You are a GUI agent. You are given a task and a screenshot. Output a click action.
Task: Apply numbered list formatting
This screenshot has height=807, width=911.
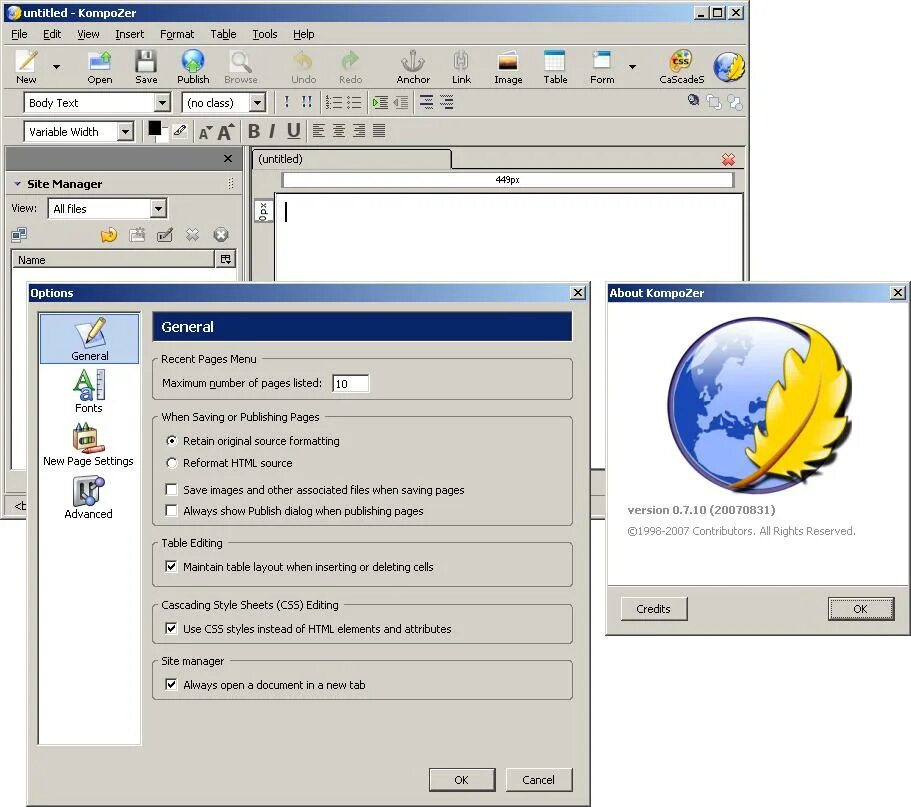pyautogui.click(x=333, y=103)
